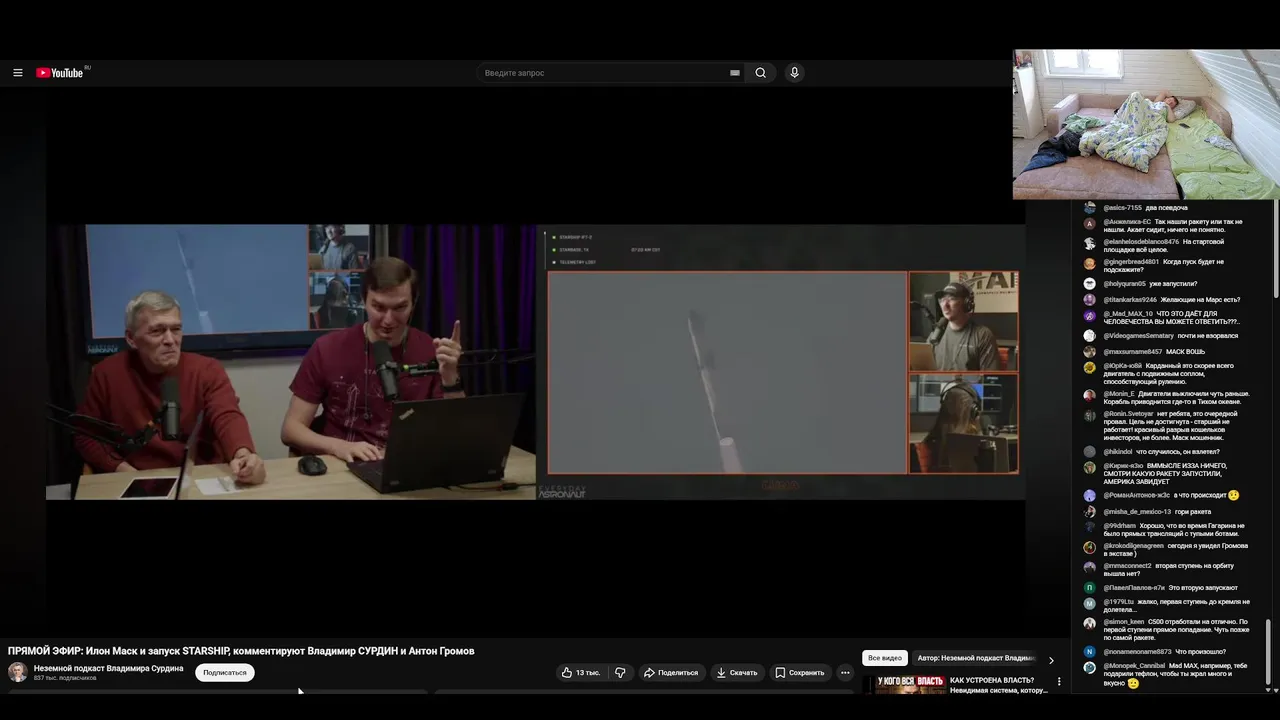Click username @elanhelosdebianco8476 in chat

[x=1141, y=242]
